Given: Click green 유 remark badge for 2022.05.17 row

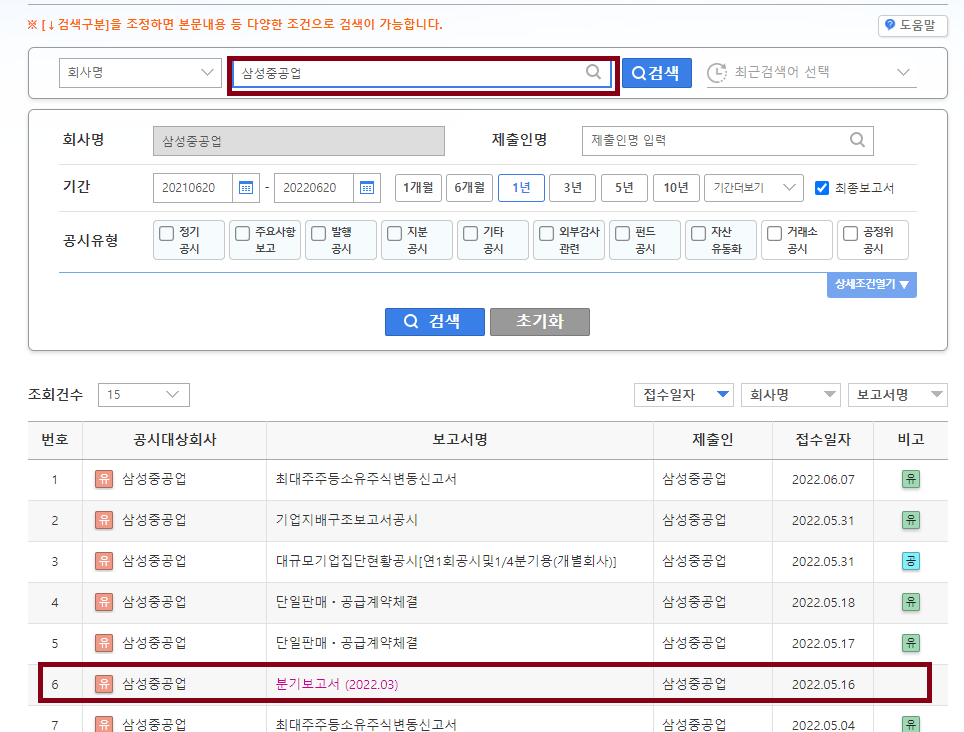Looking at the screenshot, I should [911, 643].
